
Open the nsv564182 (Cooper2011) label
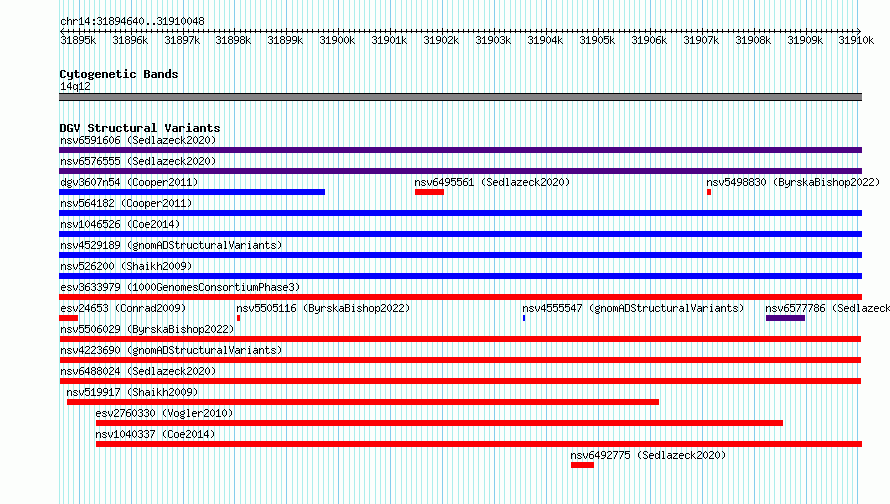click(x=126, y=203)
